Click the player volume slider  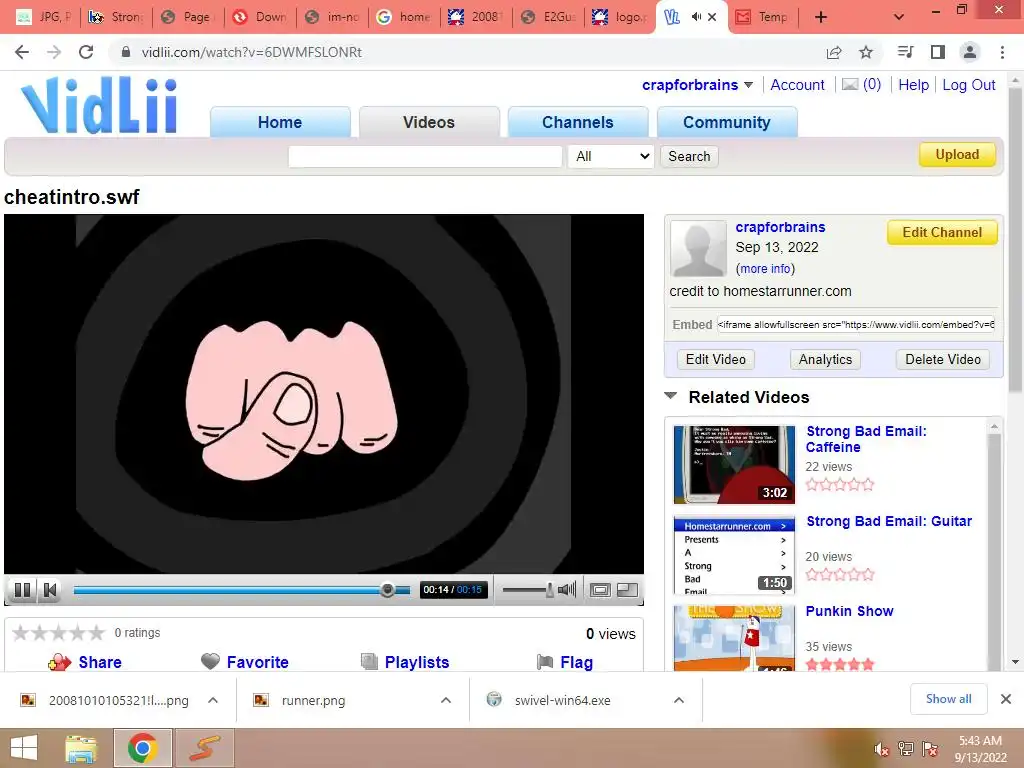tap(528, 590)
